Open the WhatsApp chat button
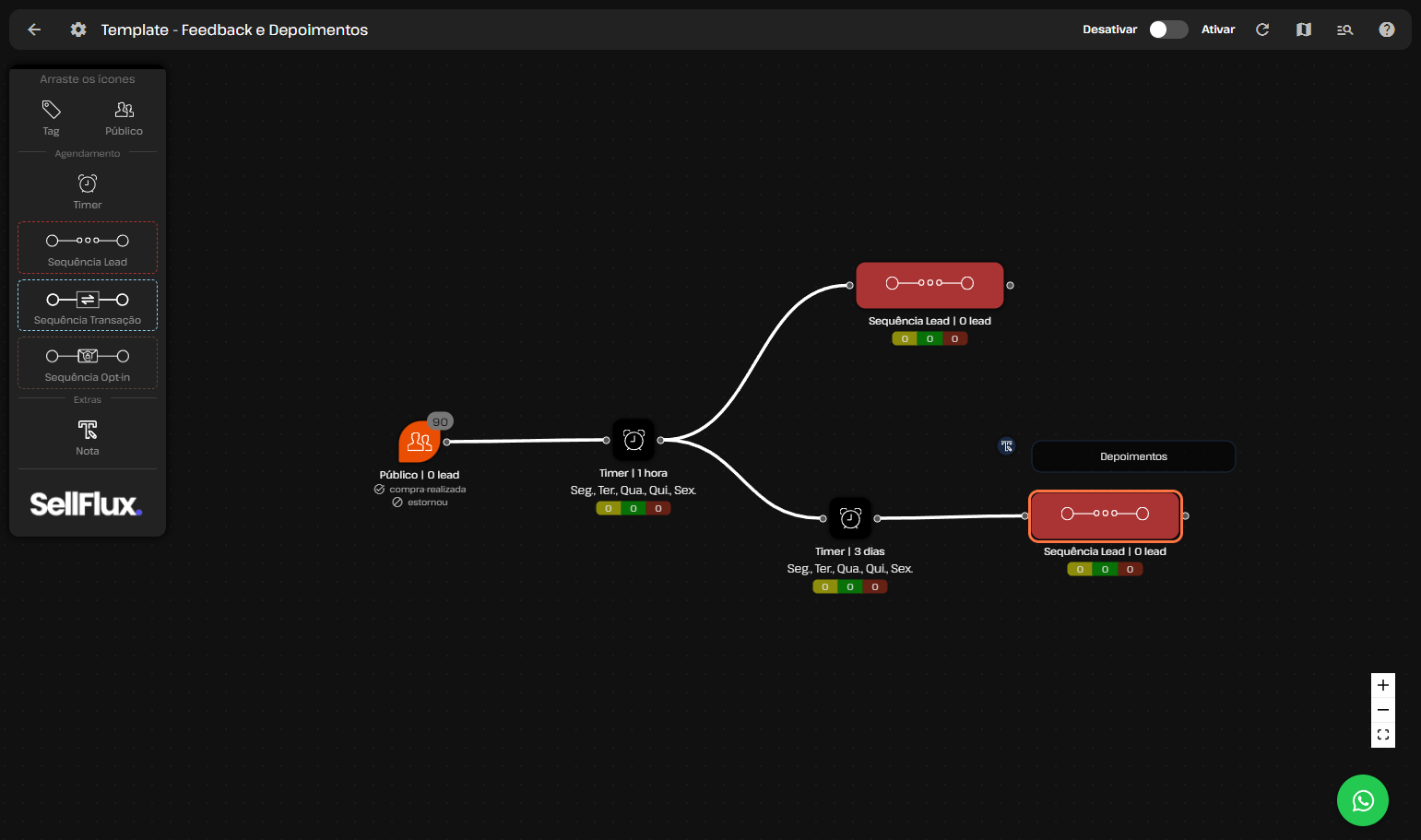Screen dimensions: 1421x840 (x=1363, y=800)
